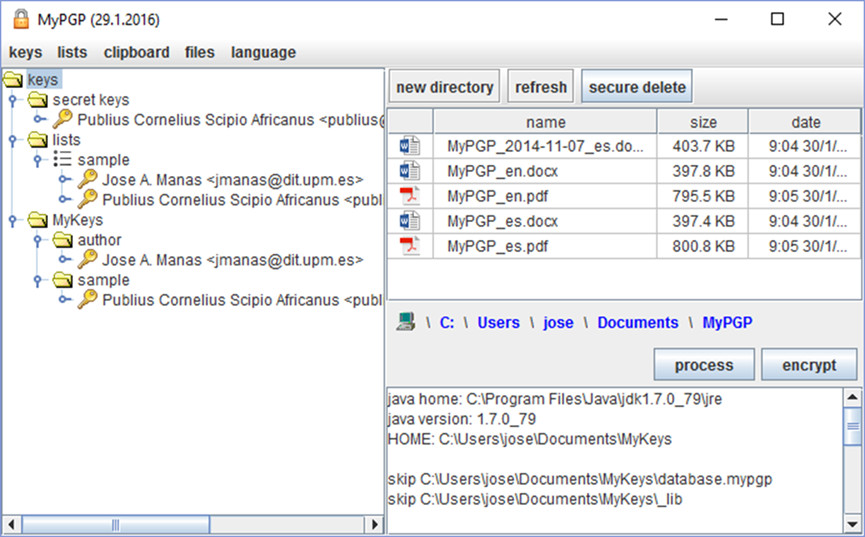Click the process button
Image resolution: width=865 pixels, height=537 pixels.
(704, 365)
